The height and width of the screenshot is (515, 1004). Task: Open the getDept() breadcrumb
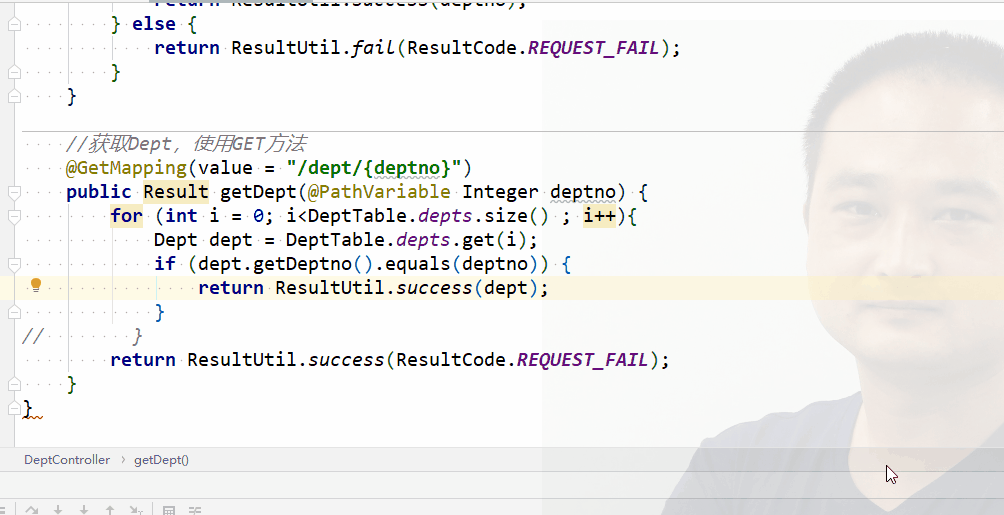pos(161,460)
